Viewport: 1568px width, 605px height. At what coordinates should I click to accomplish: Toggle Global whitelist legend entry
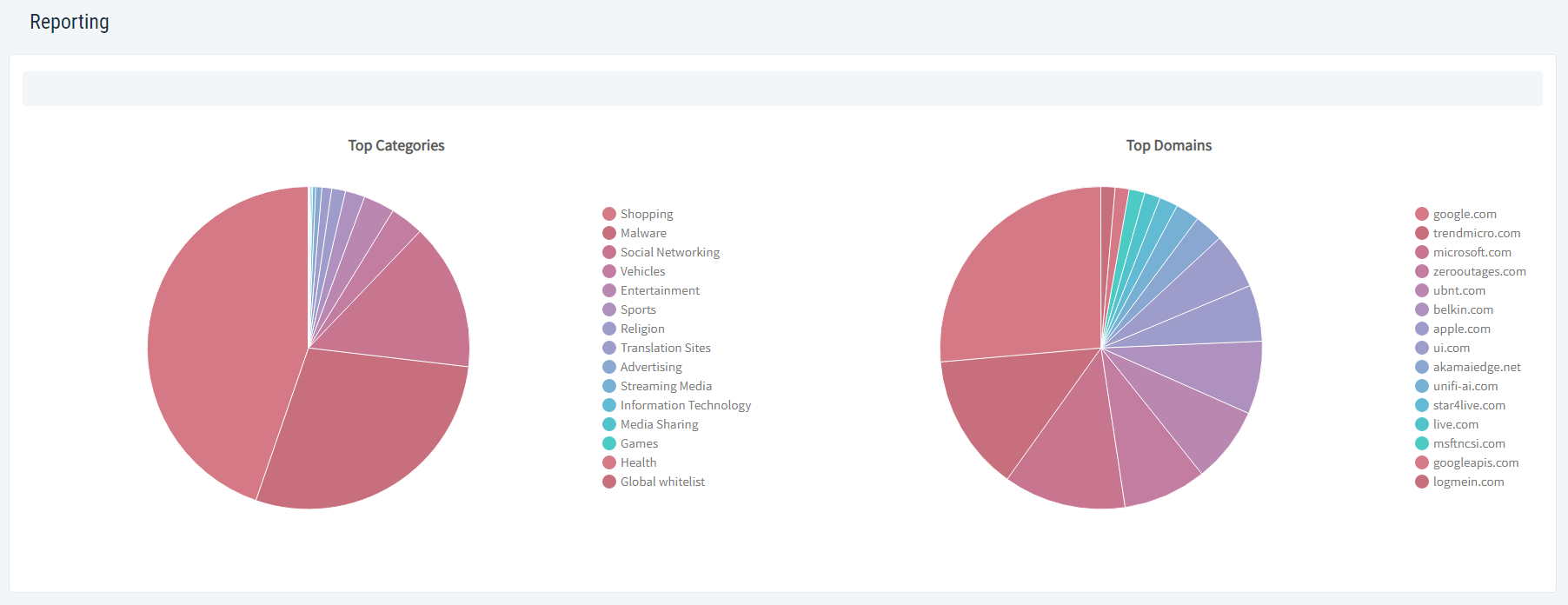[x=654, y=482]
